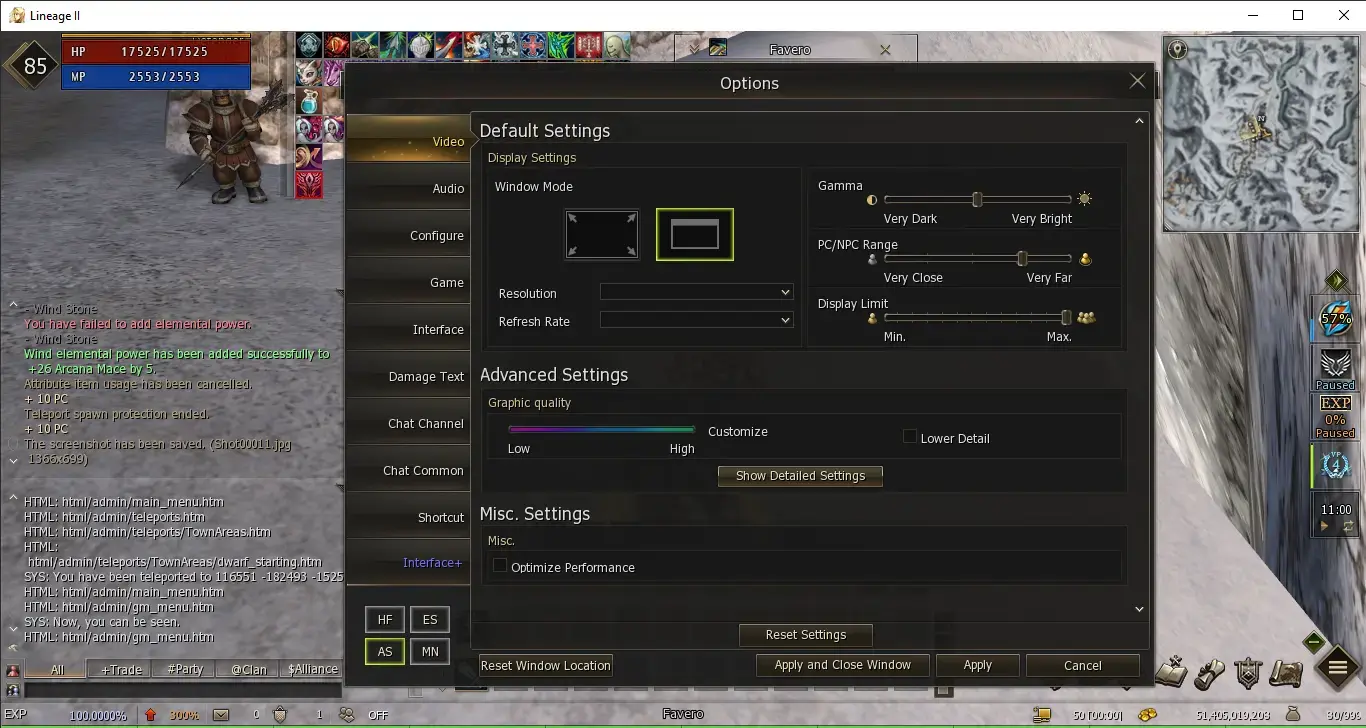Open the map scroll icon bottom right
The image size is (1366, 728).
(1287, 672)
